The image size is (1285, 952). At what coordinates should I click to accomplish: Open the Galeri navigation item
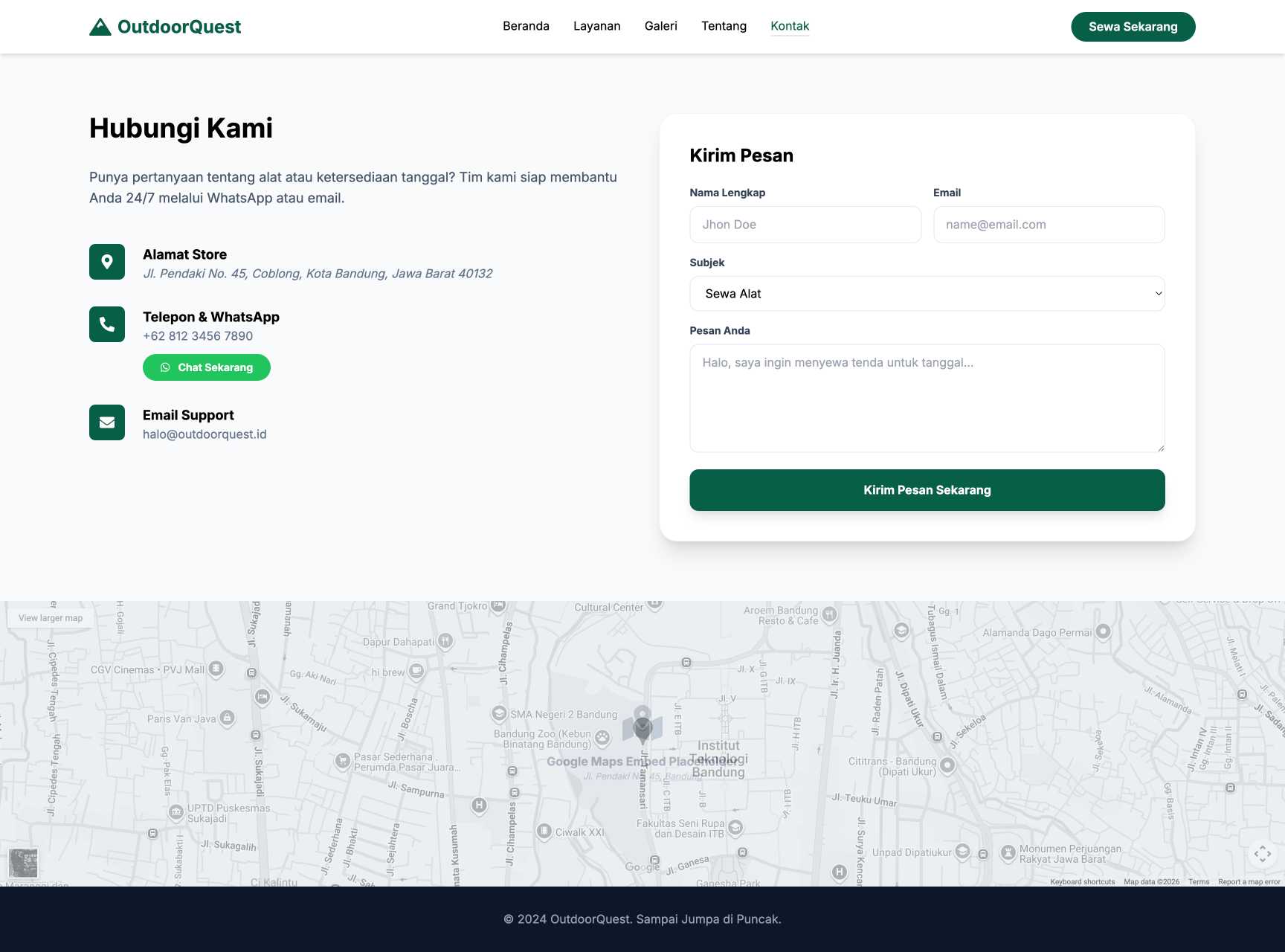(660, 26)
